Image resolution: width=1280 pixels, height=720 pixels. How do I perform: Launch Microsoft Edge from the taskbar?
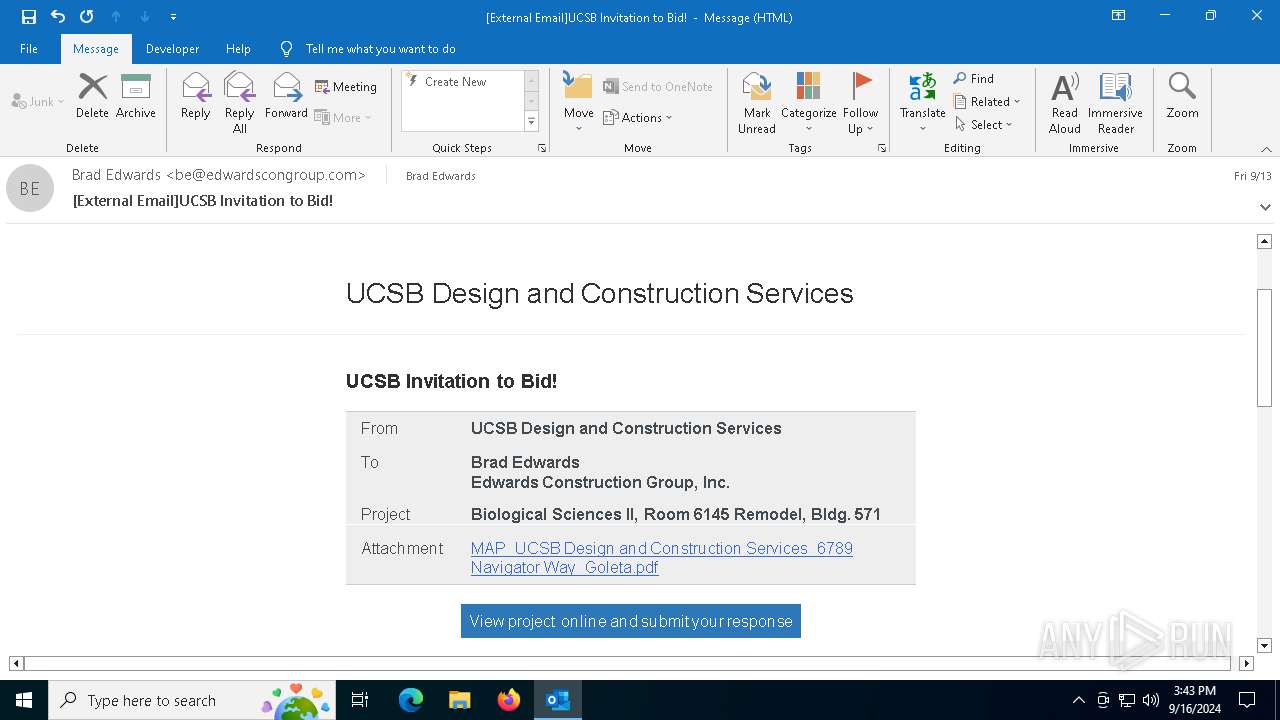(410, 700)
